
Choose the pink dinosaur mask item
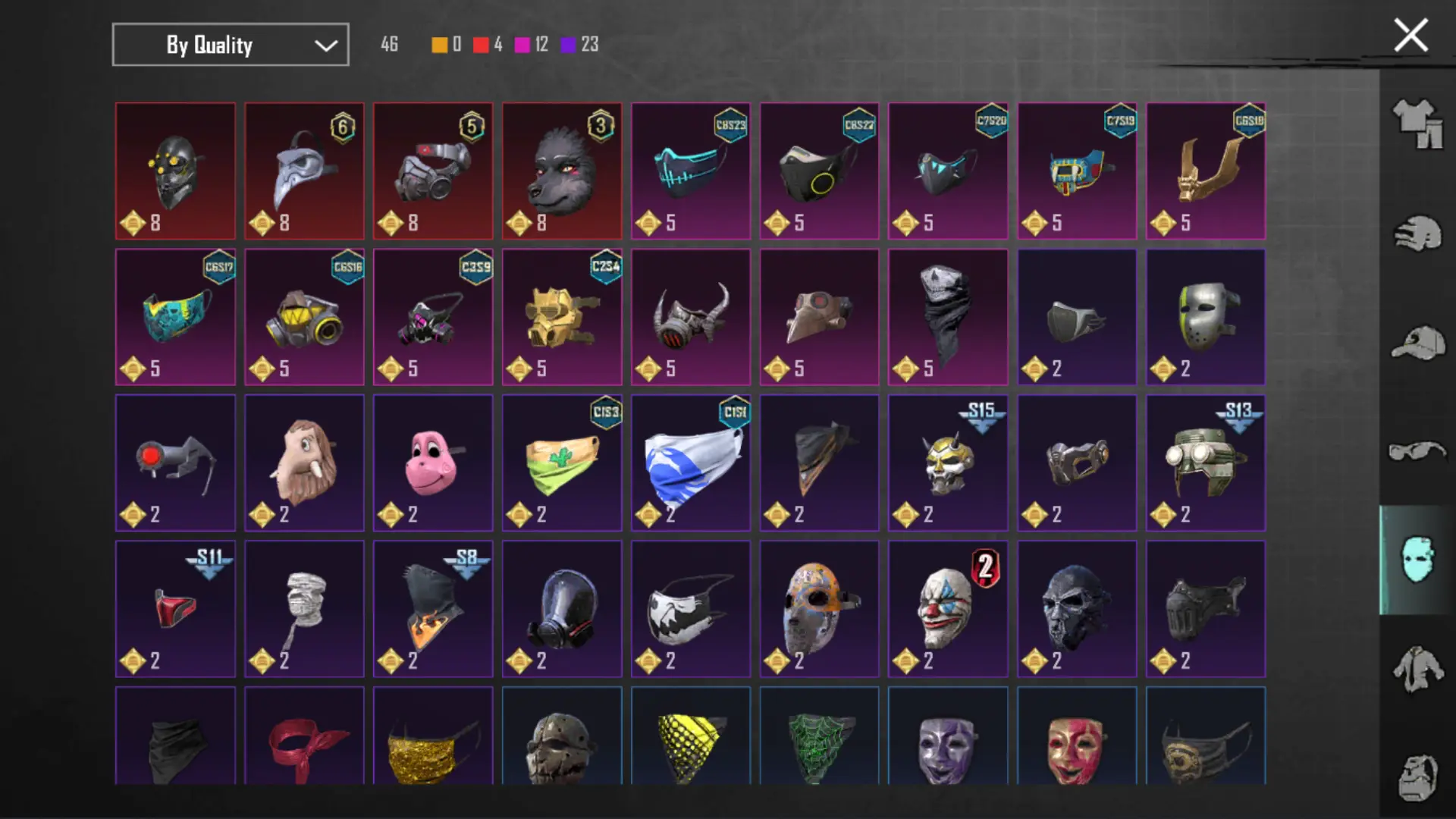(433, 463)
